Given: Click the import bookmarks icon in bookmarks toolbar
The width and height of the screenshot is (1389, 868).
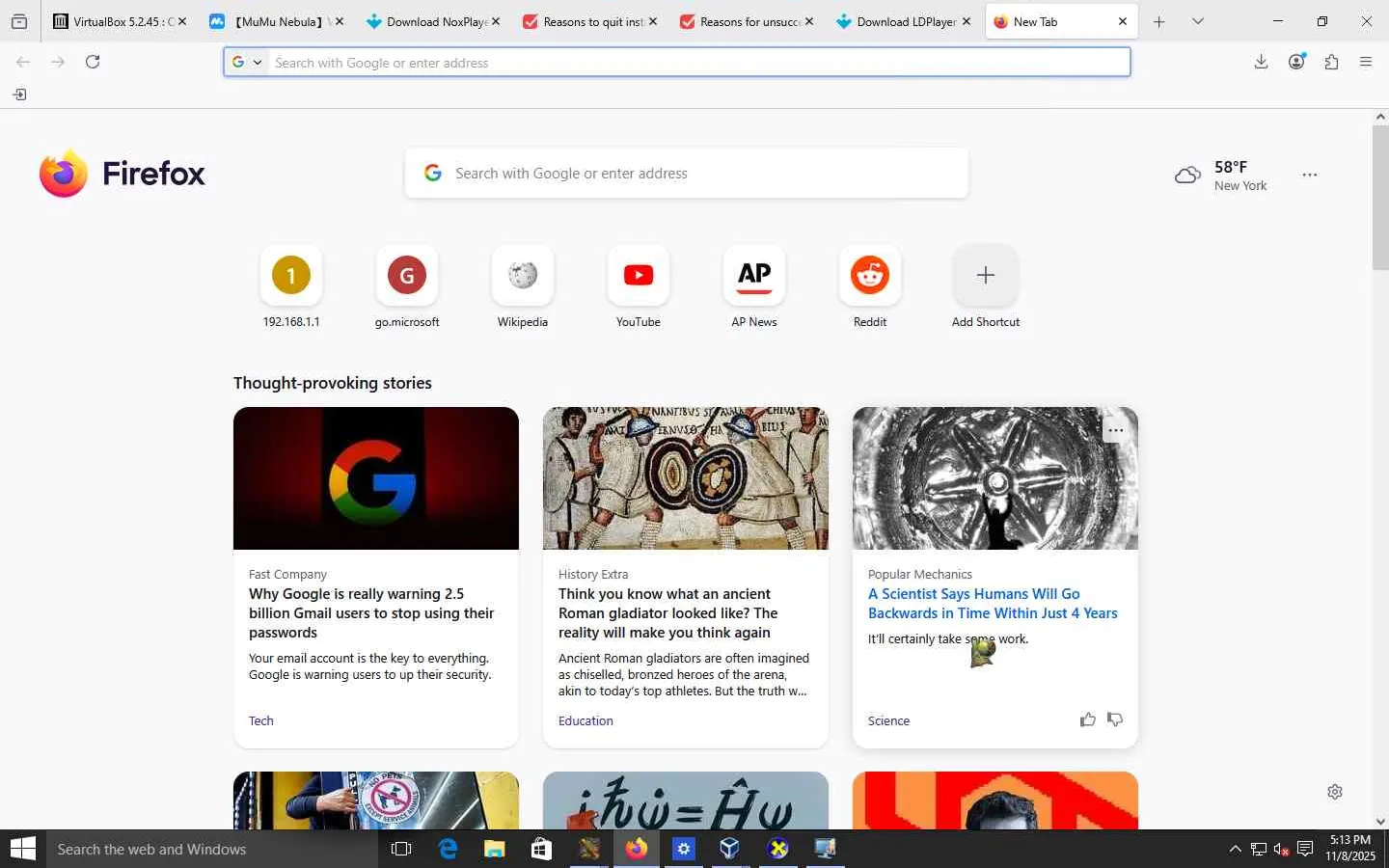Looking at the screenshot, I should (19, 95).
